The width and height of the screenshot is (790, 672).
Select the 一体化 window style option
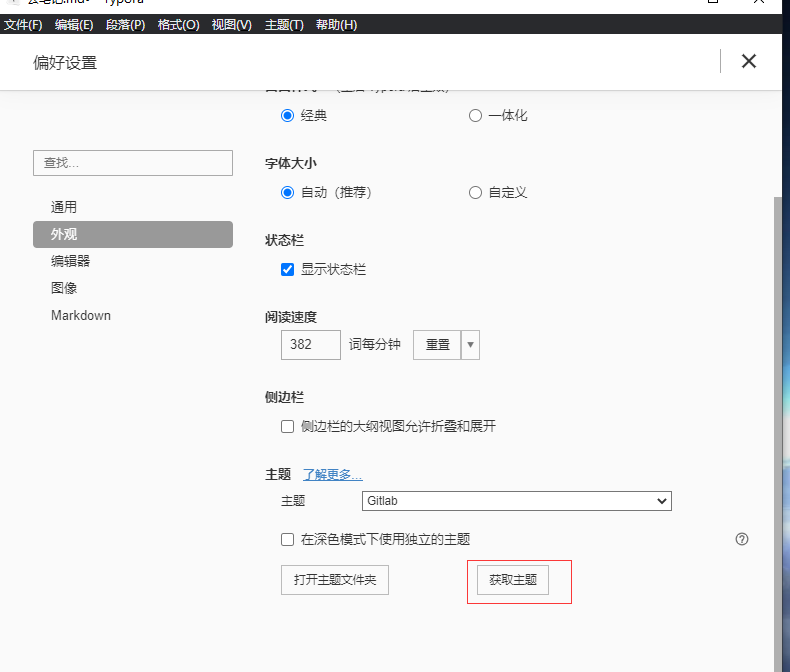pyautogui.click(x=475, y=115)
